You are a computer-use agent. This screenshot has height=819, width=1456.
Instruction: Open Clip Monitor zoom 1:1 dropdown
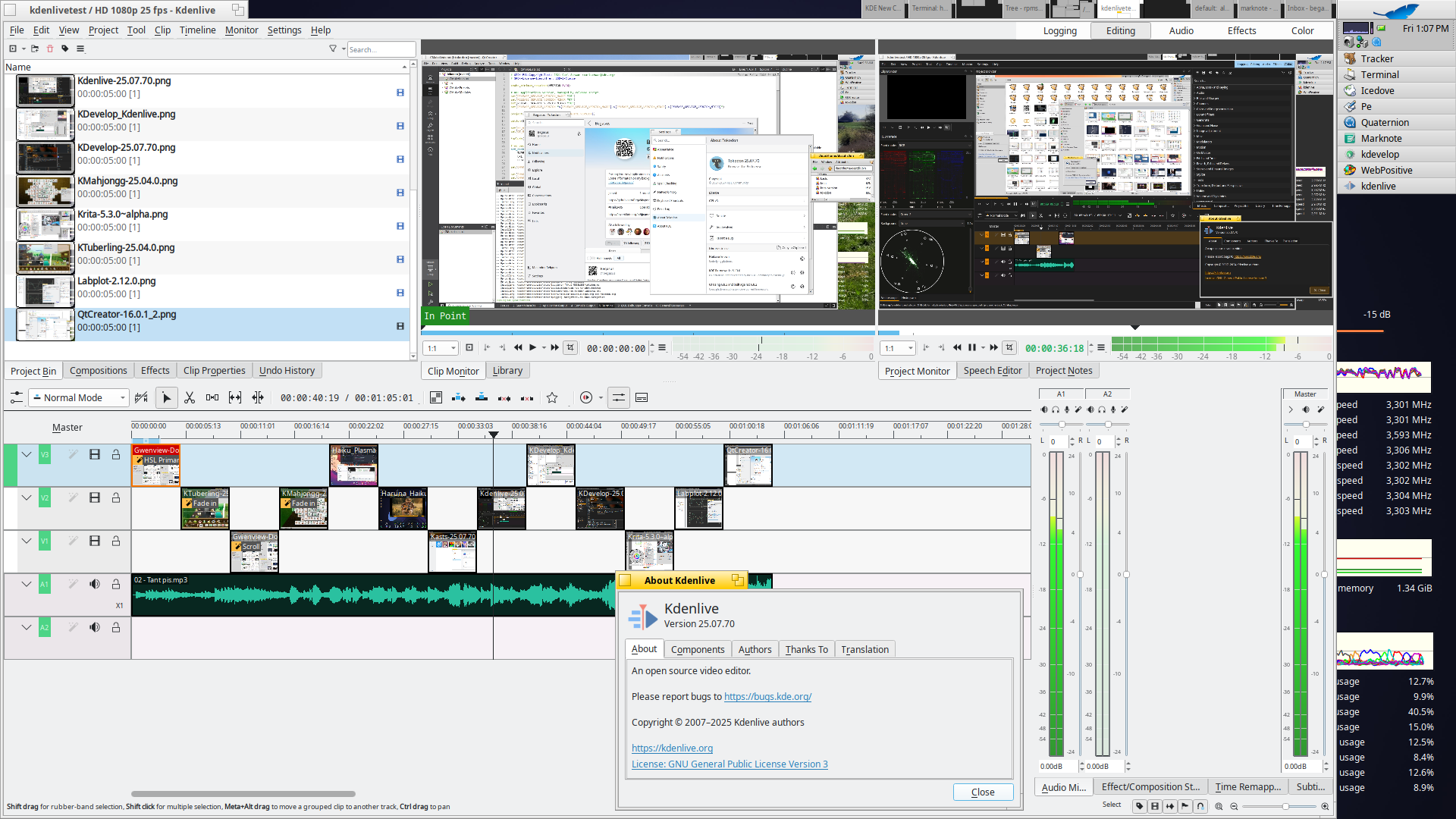(441, 348)
